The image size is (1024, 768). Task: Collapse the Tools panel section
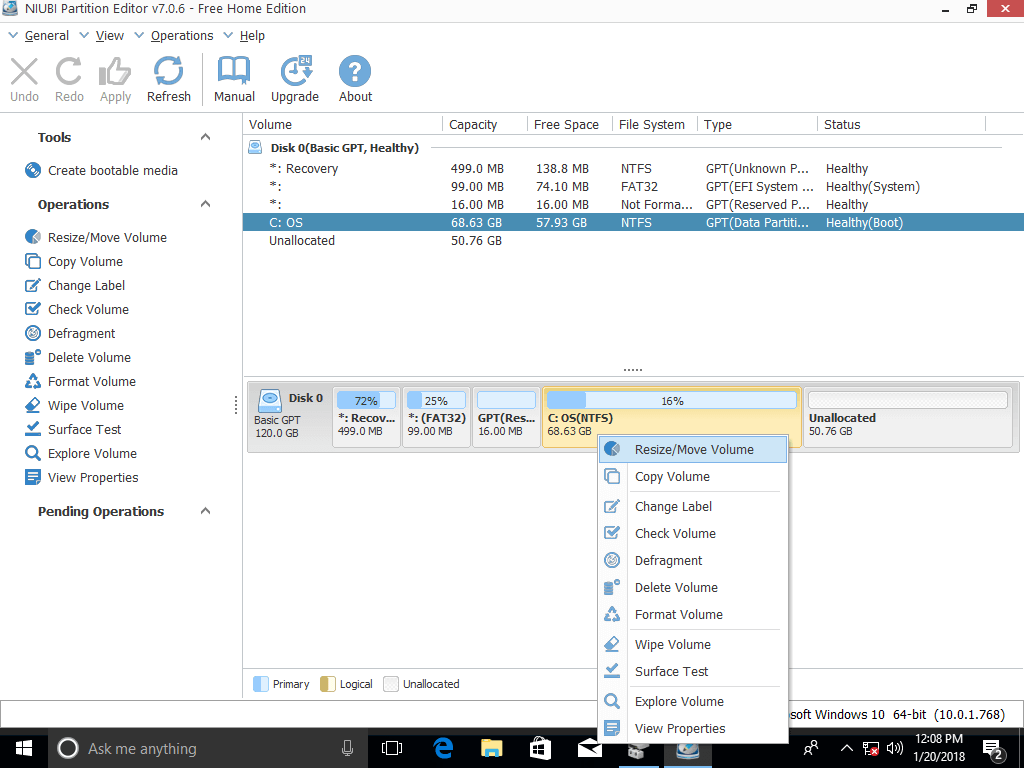point(205,137)
